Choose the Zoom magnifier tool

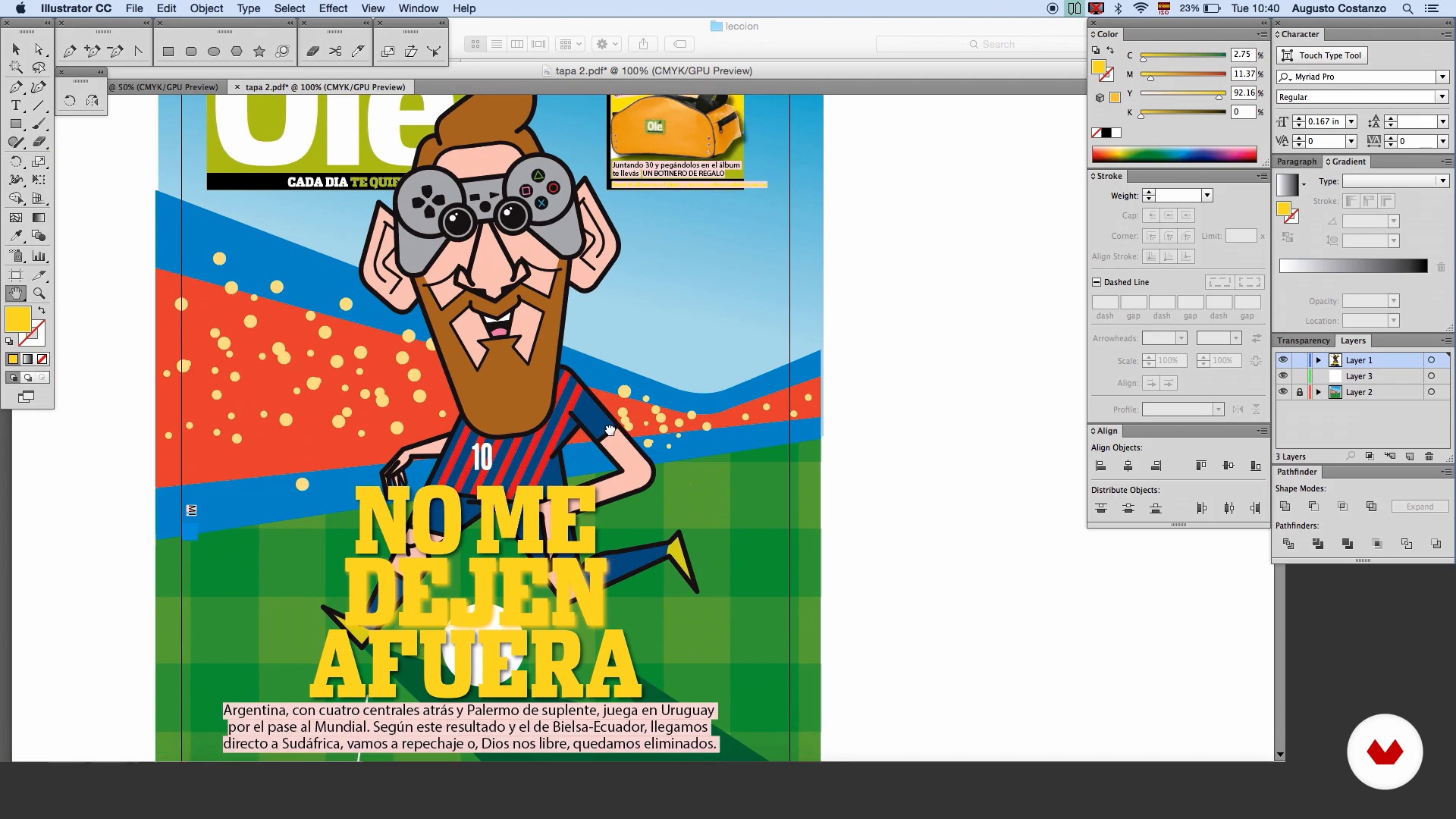(39, 293)
